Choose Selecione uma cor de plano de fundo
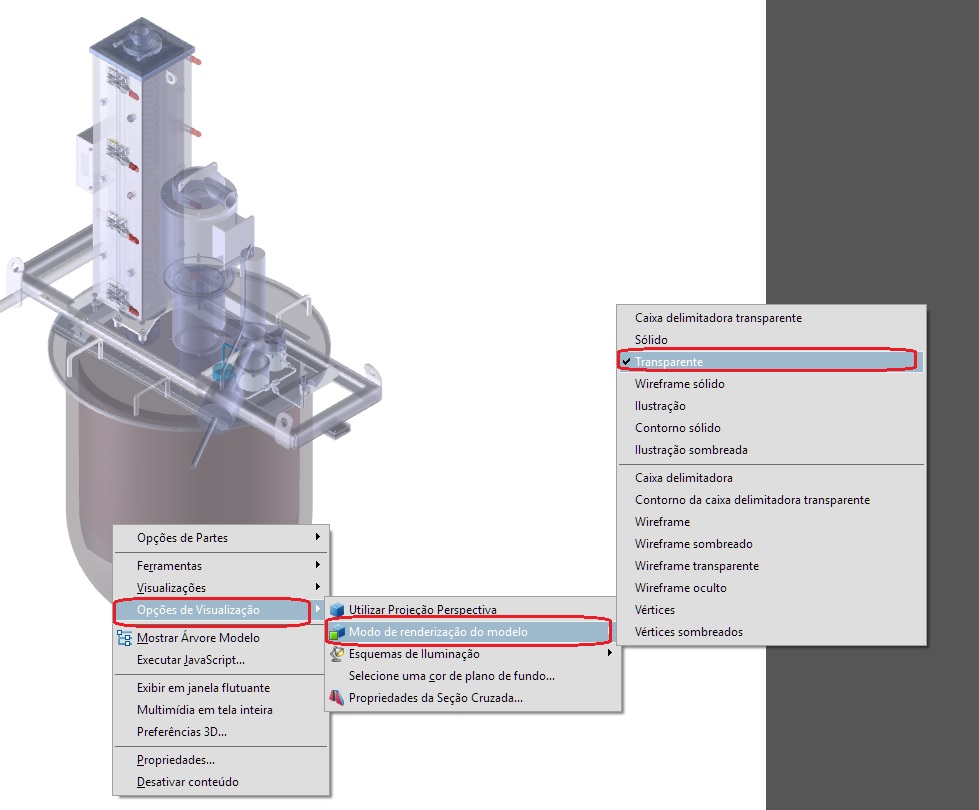Image resolution: width=979 pixels, height=810 pixels. pyautogui.click(x=473, y=676)
